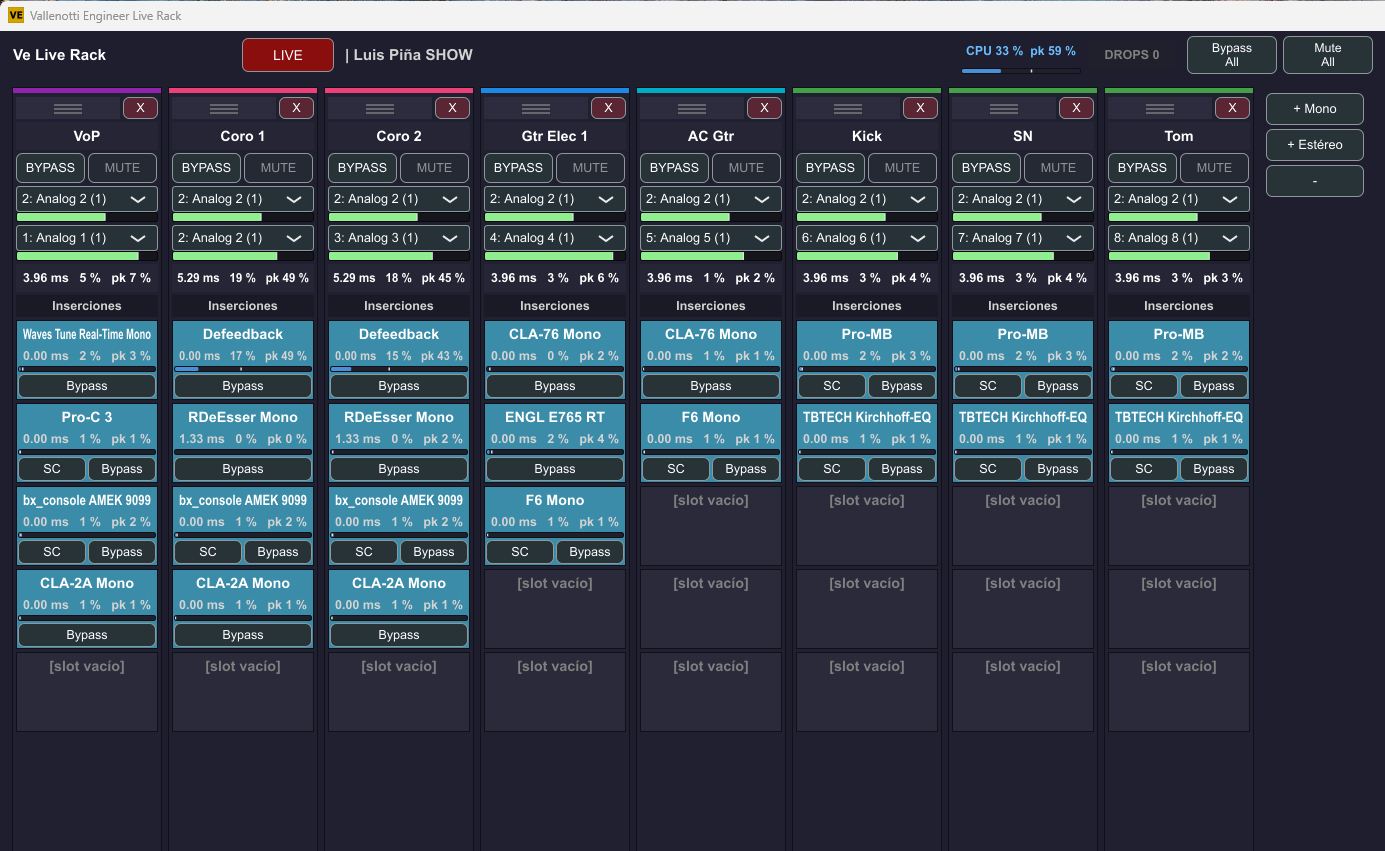Toggle BYPASS on the Kick channel

830,168
